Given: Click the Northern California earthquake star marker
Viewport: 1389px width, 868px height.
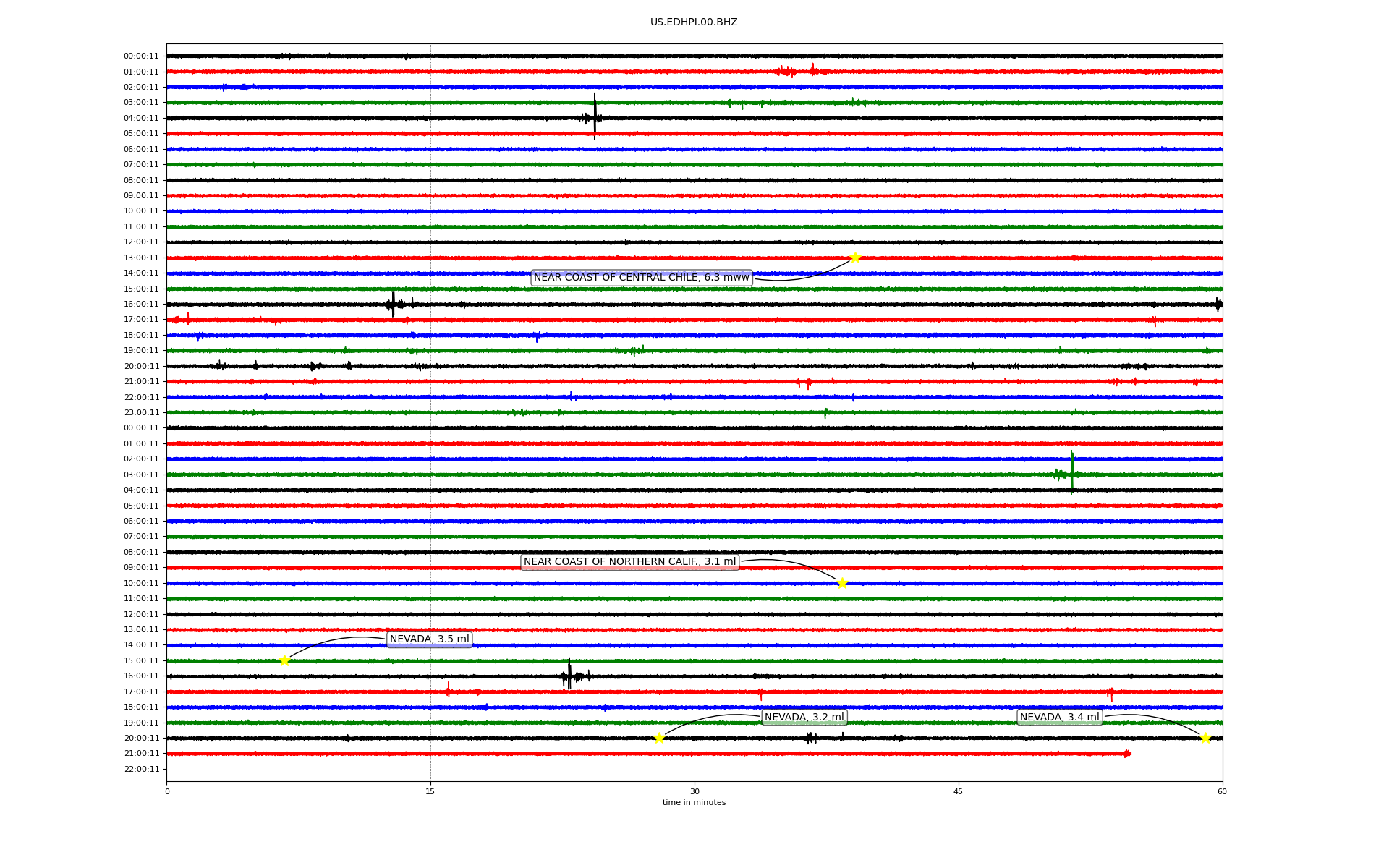Looking at the screenshot, I should pyautogui.click(x=842, y=583).
